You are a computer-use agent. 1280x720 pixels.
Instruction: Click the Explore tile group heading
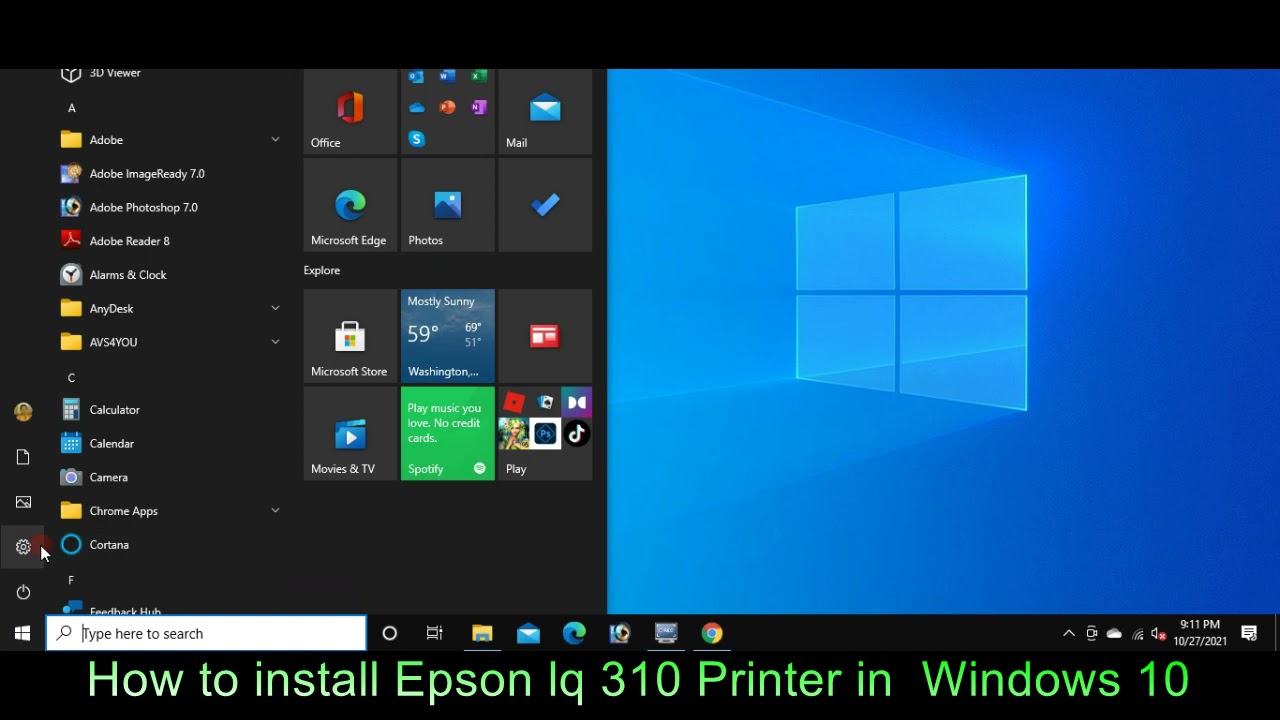click(x=322, y=270)
